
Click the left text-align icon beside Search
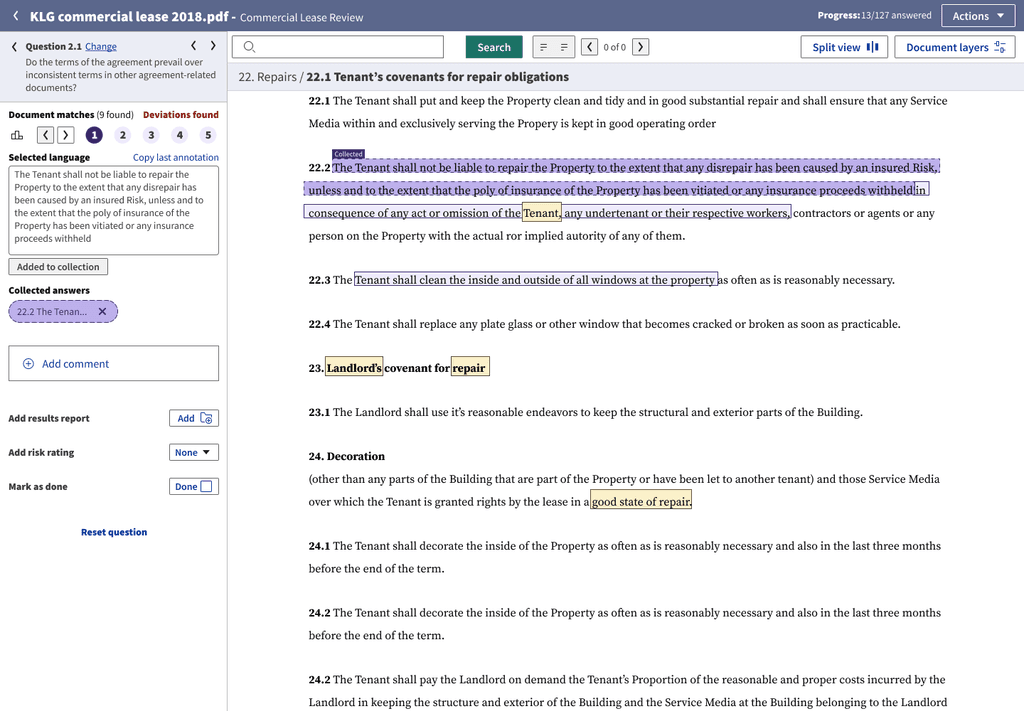(543, 47)
